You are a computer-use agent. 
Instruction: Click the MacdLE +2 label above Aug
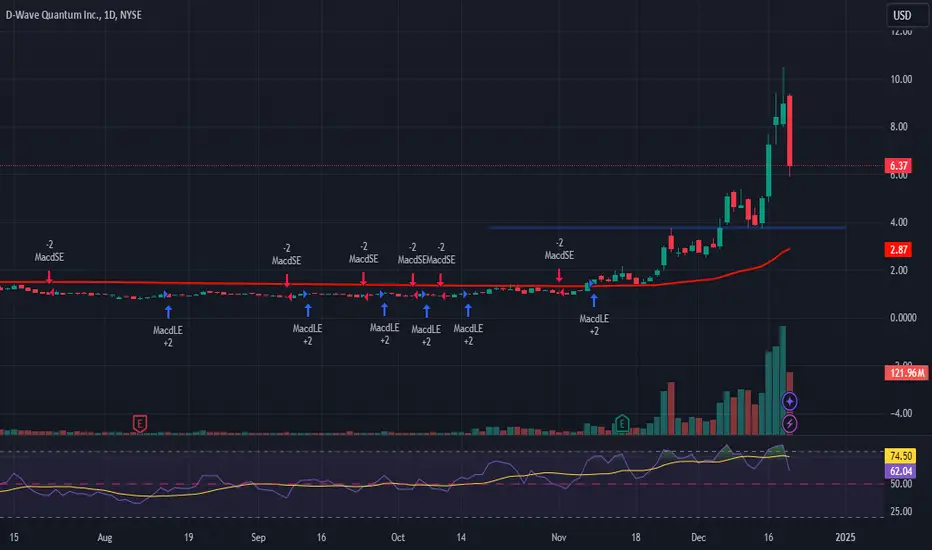point(168,336)
